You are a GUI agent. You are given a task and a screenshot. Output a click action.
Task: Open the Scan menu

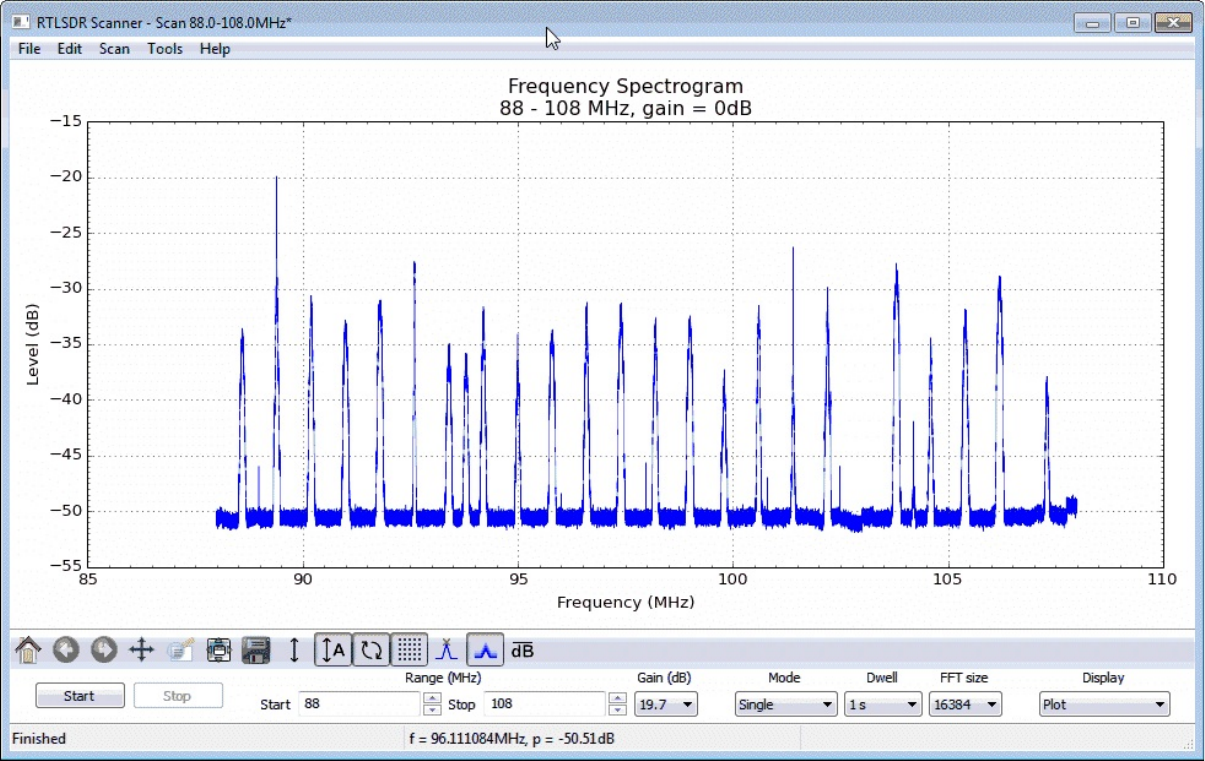point(114,48)
